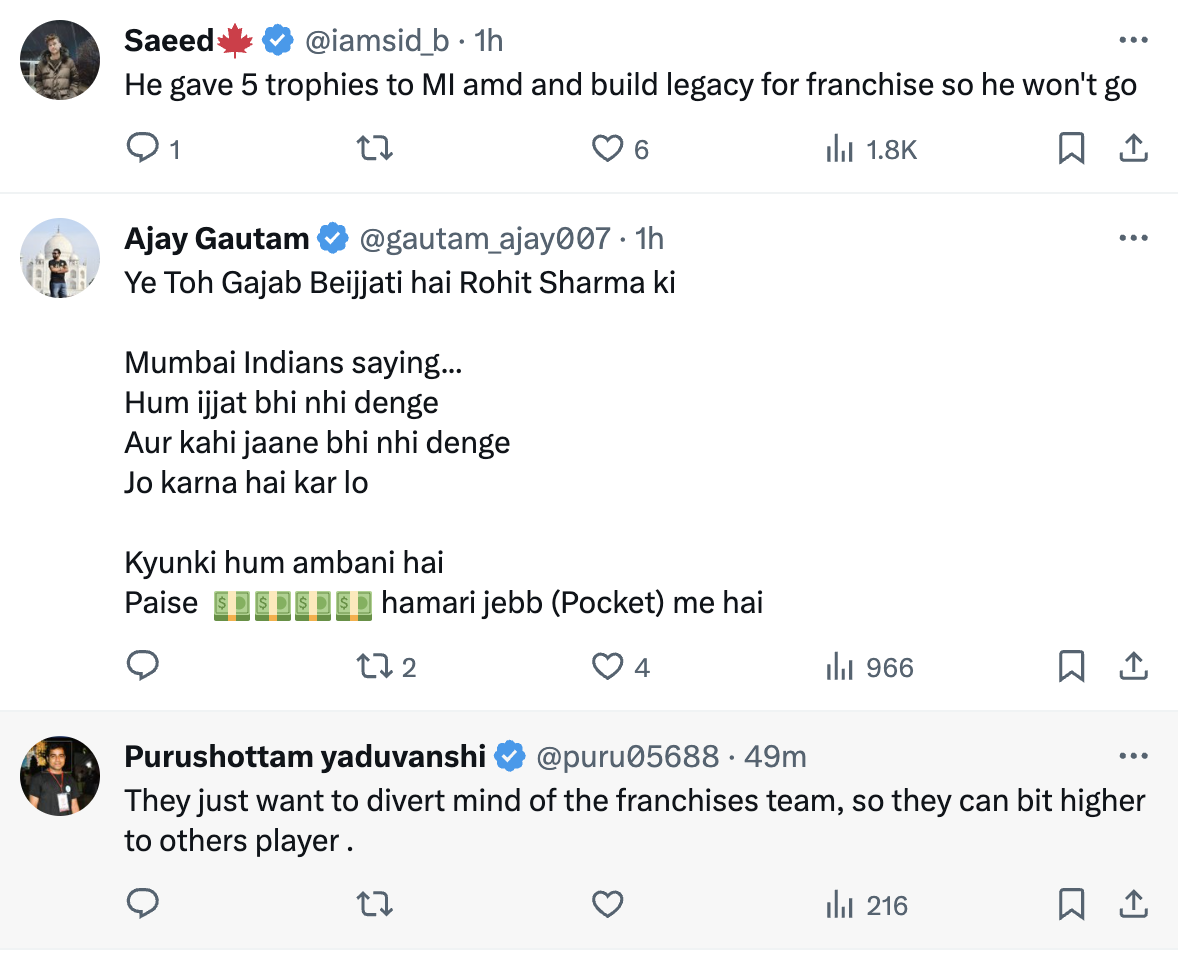Share Ajay Gautam's tweet

click(x=1132, y=666)
